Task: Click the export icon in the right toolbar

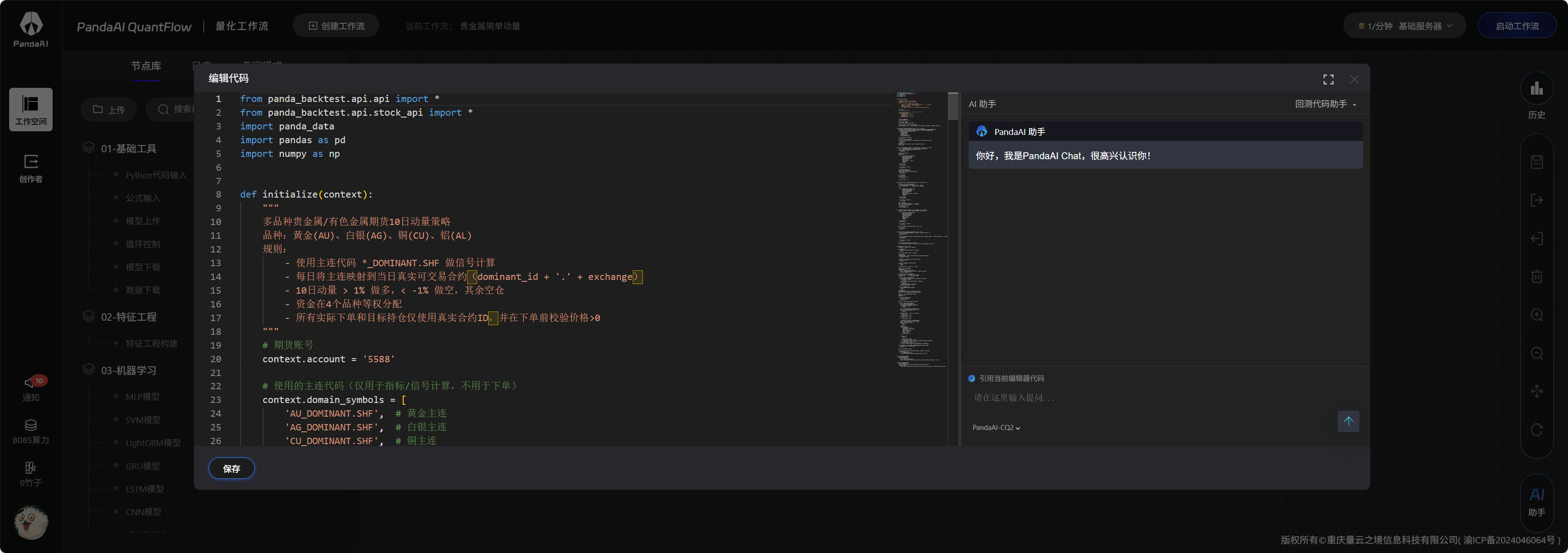Action: [x=1536, y=200]
